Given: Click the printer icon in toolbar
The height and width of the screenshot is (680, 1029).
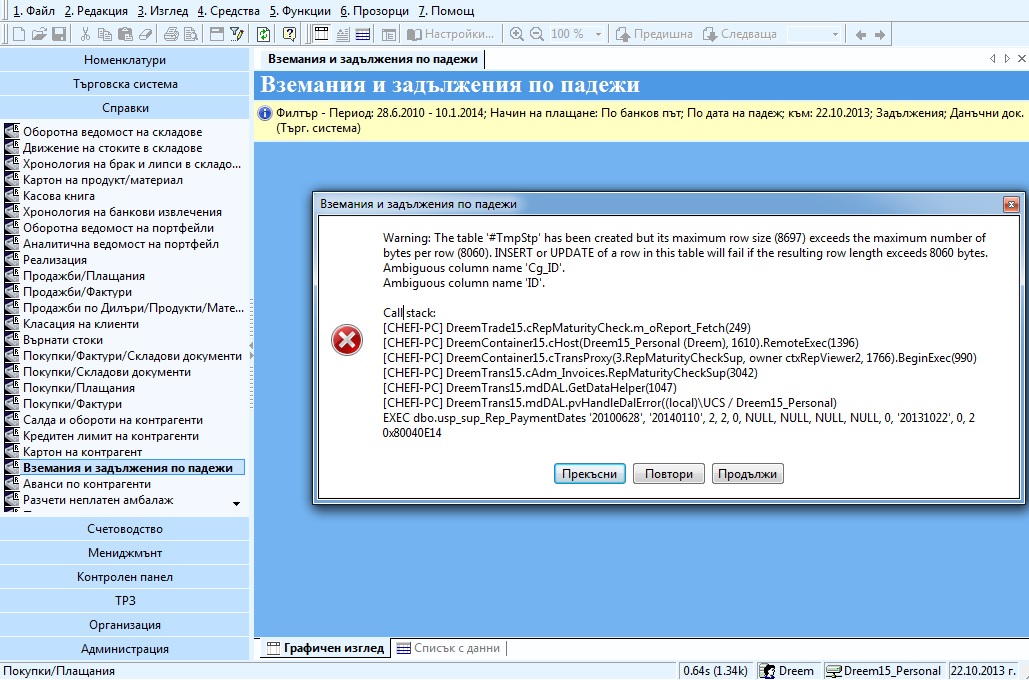Looking at the screenshot, I should (171, 34).
